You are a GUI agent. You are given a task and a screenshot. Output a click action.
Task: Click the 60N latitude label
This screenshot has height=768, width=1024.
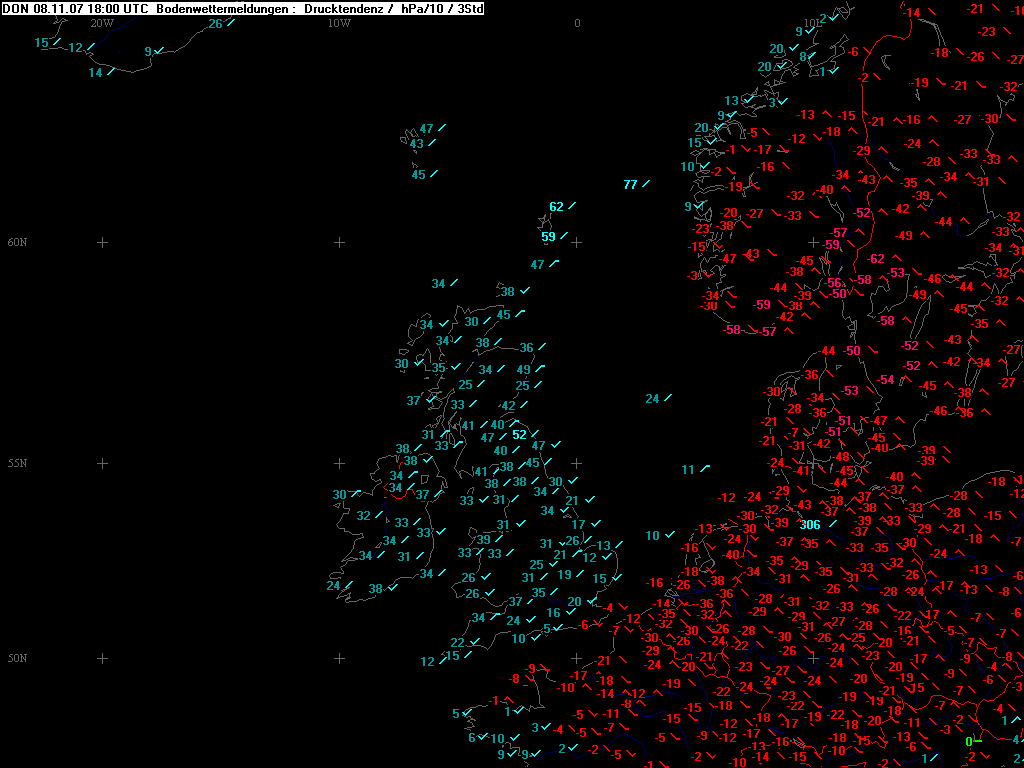18,242
